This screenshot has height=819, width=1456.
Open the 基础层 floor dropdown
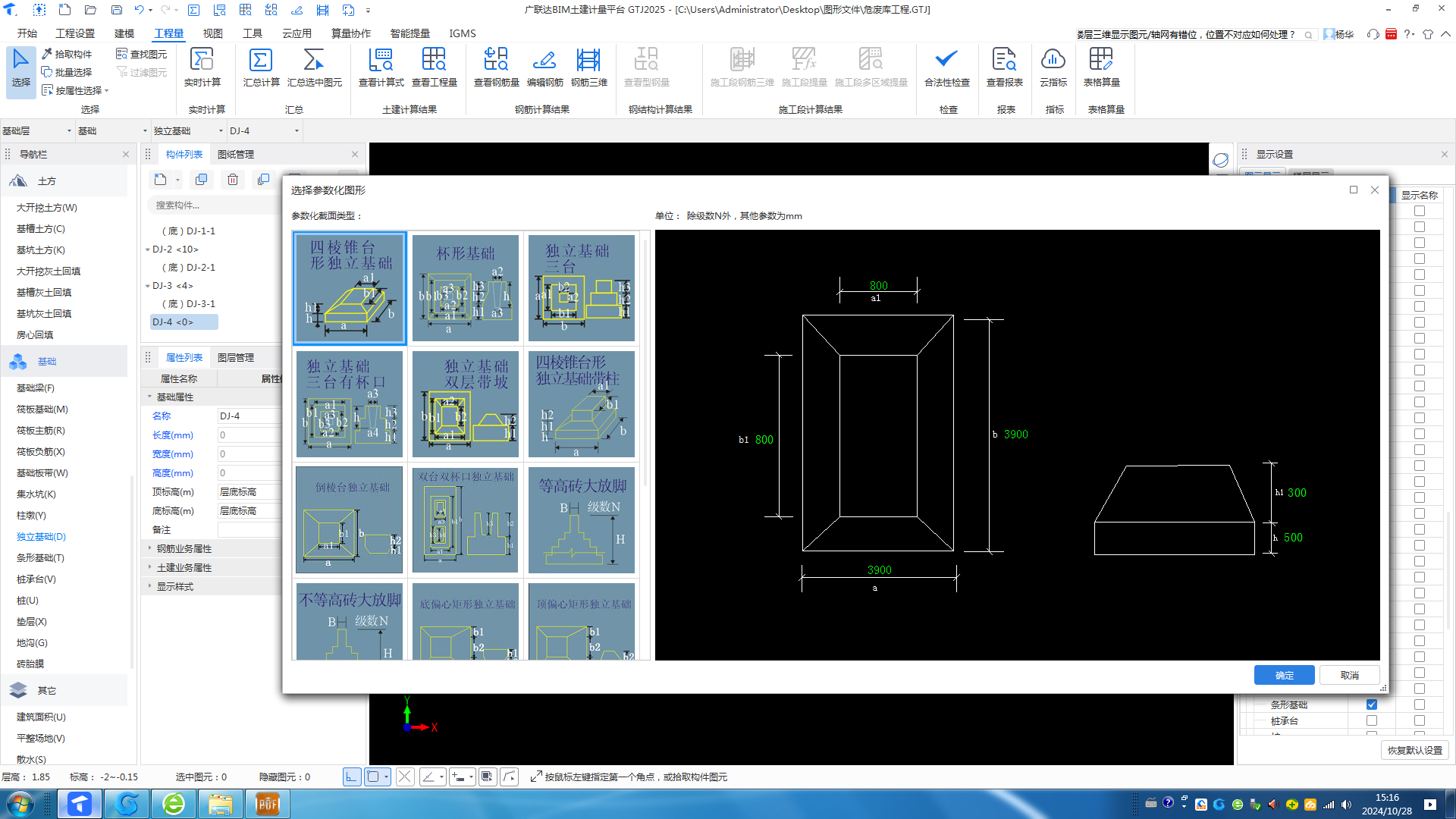tap(37, 130)
